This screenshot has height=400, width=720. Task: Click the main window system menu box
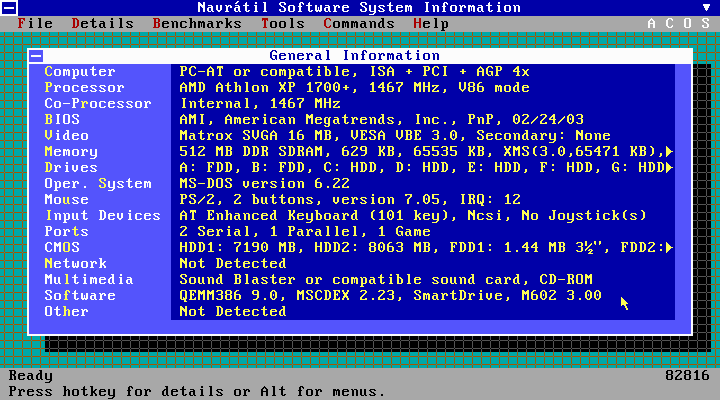(9, 8)
